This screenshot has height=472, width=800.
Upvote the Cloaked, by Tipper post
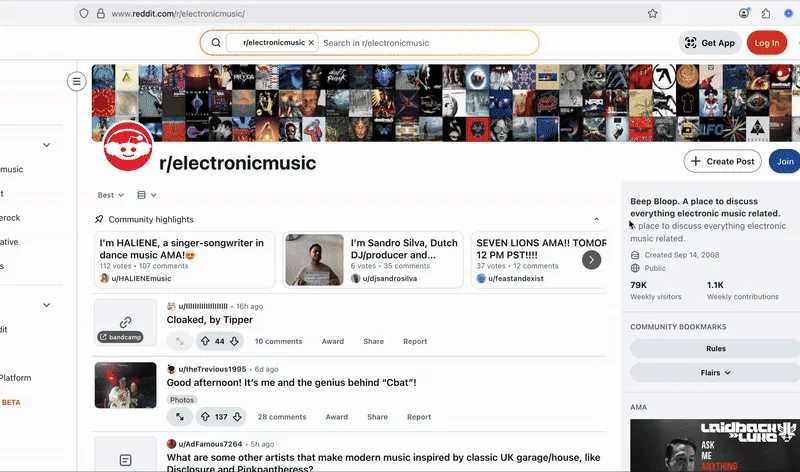coord(205,341)
